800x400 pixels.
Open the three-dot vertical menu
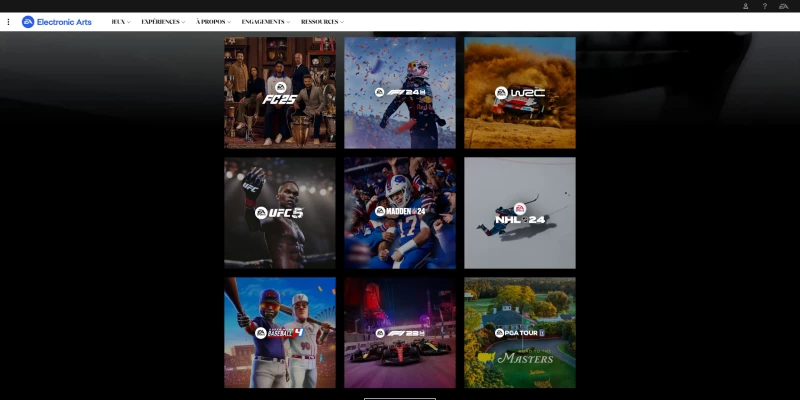[8, 22]
